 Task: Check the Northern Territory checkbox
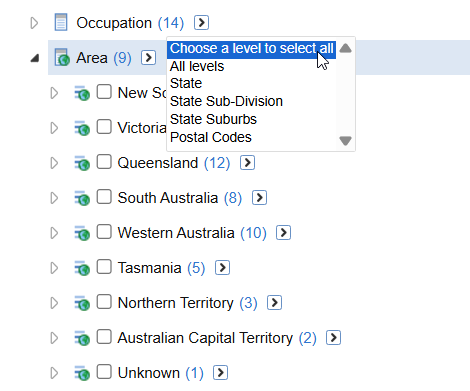[x=104, y=302]
